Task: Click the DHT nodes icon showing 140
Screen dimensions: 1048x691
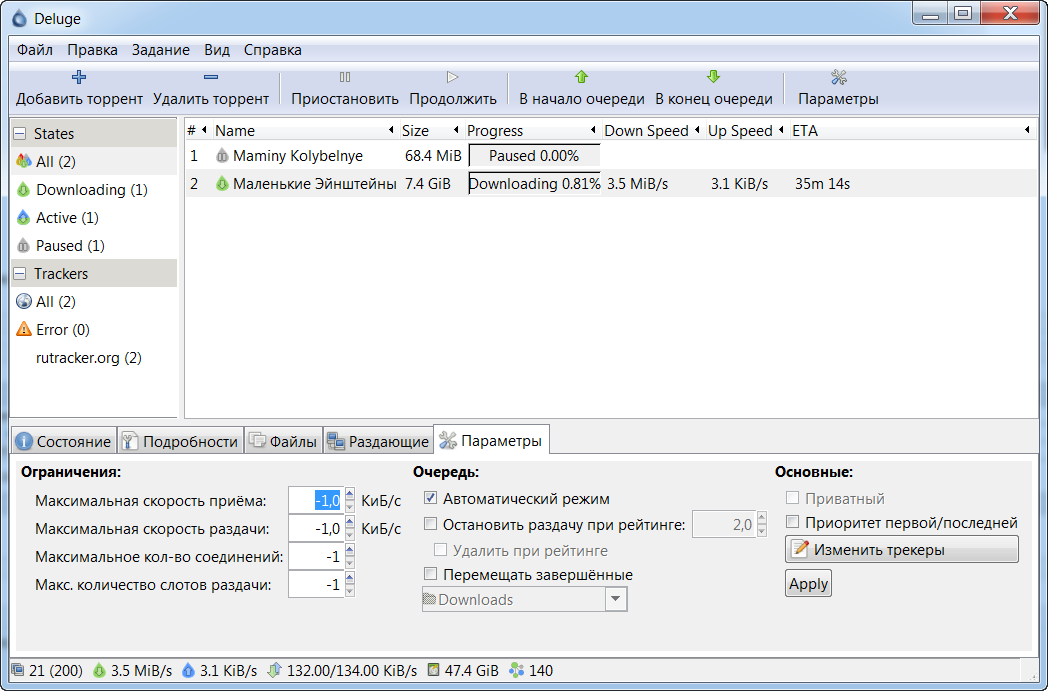Action: (517, 670)
